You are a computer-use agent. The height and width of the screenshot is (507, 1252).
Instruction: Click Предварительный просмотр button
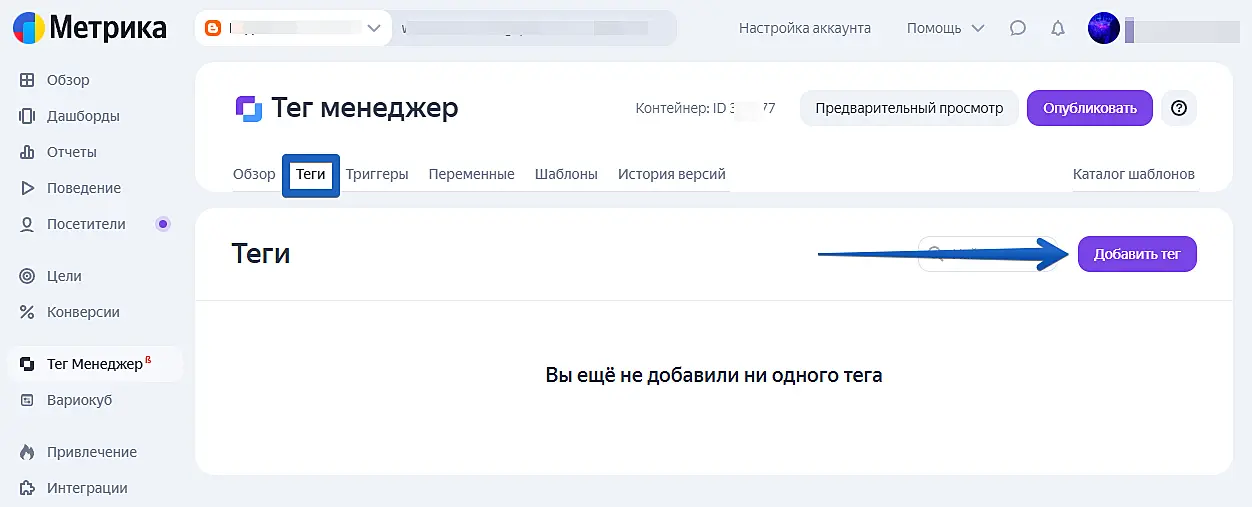pyautogui.click(x=909, y=108)
